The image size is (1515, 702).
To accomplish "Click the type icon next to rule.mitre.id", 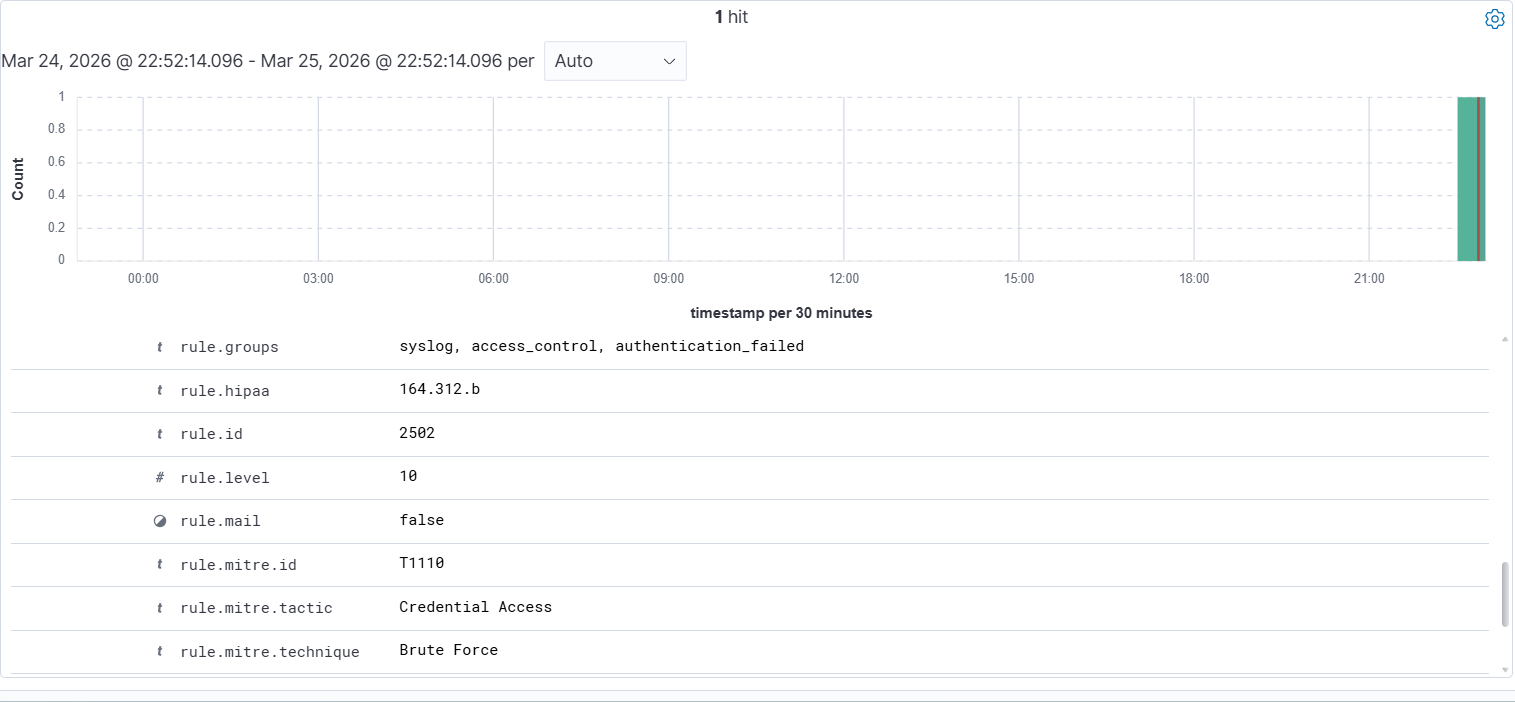I will tap(160, 565).
